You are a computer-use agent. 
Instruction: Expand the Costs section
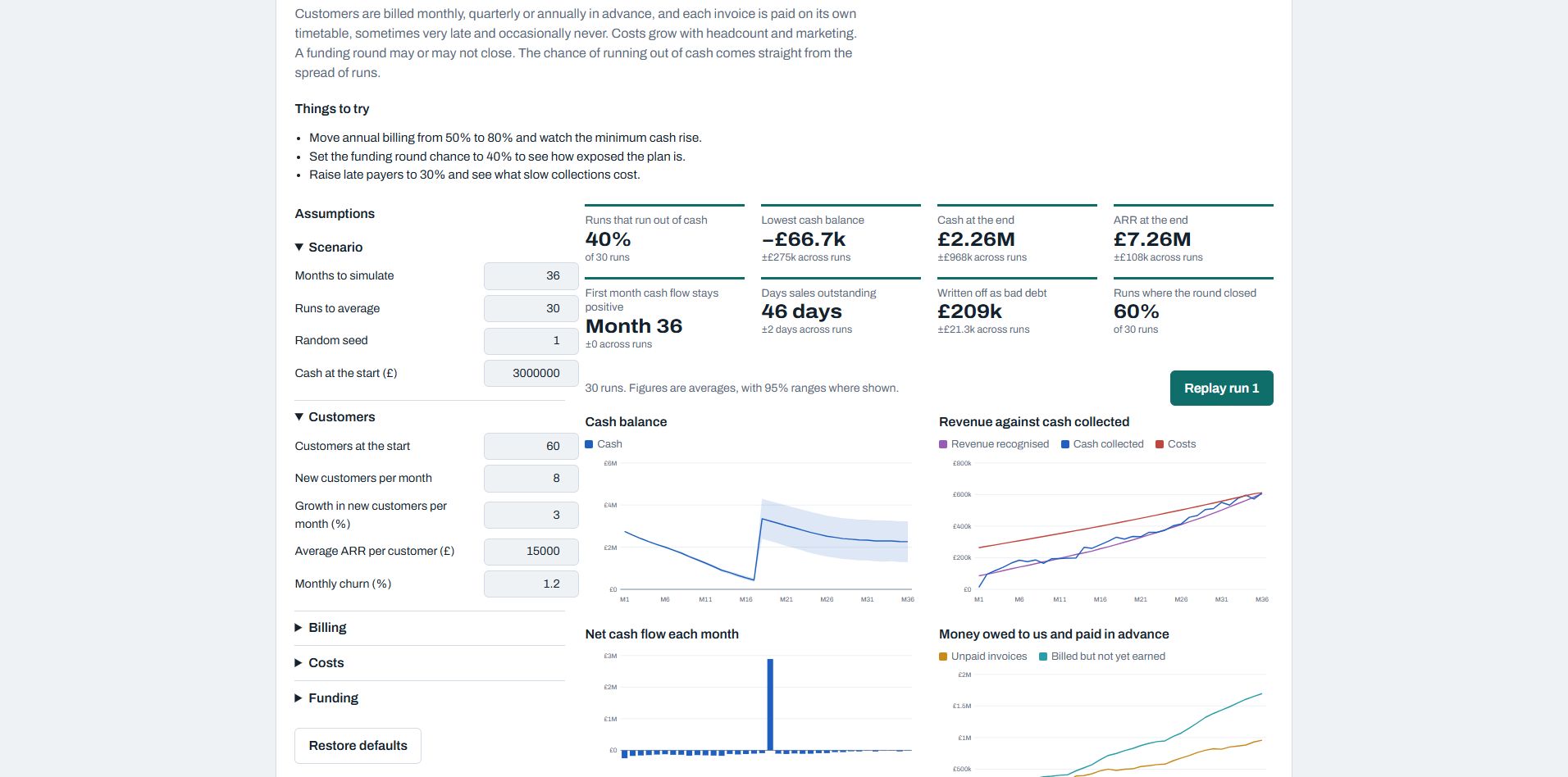(x=319, y=662)
